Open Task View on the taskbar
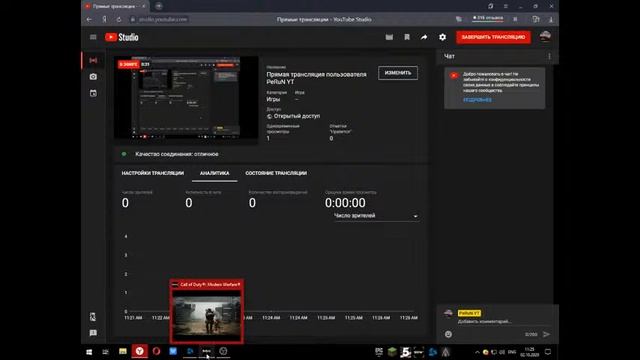Viewport: 640px width, 360px height. tap(105, 351)
